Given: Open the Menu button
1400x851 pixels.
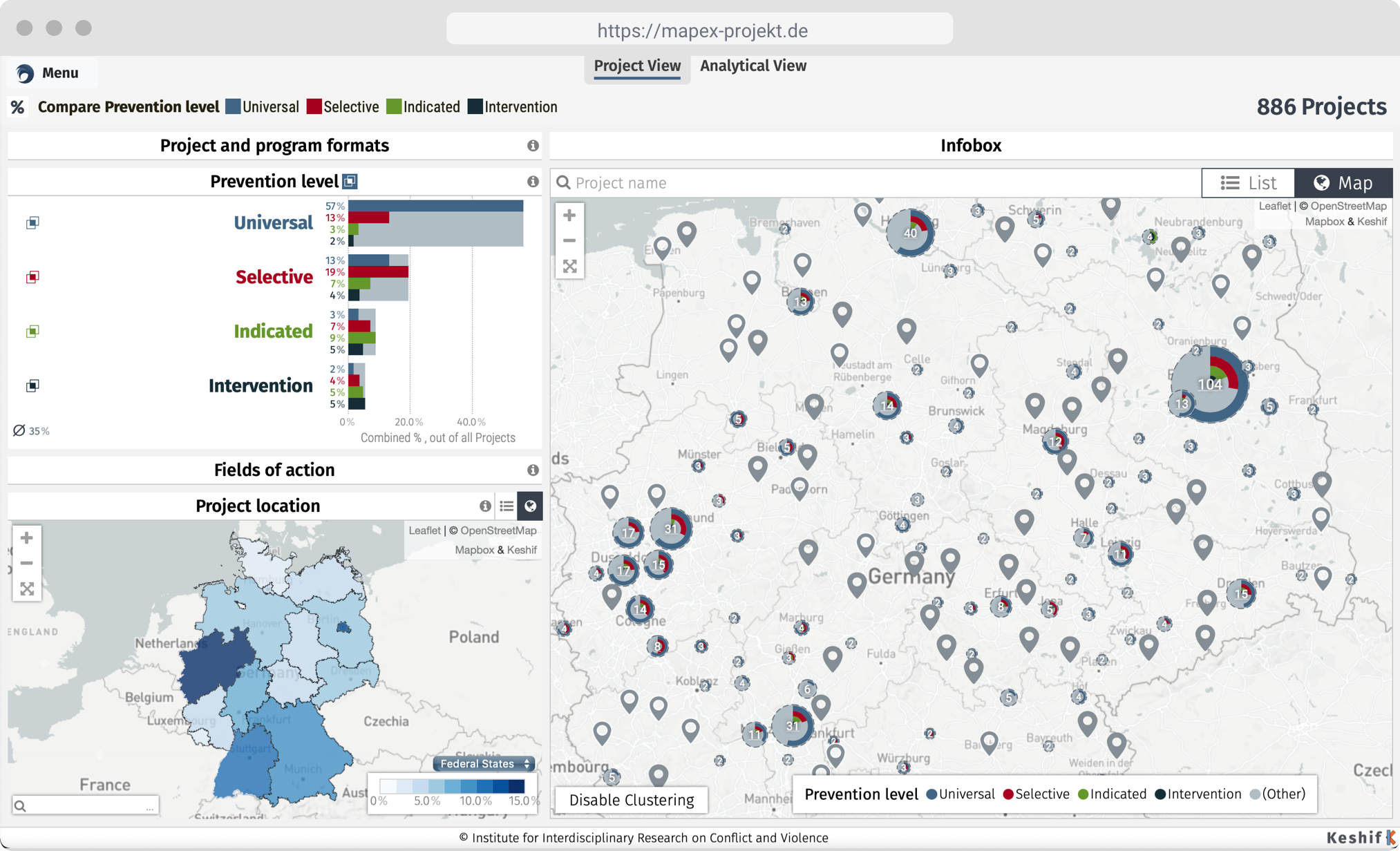Looking at the screenshot, I should 48,73.
